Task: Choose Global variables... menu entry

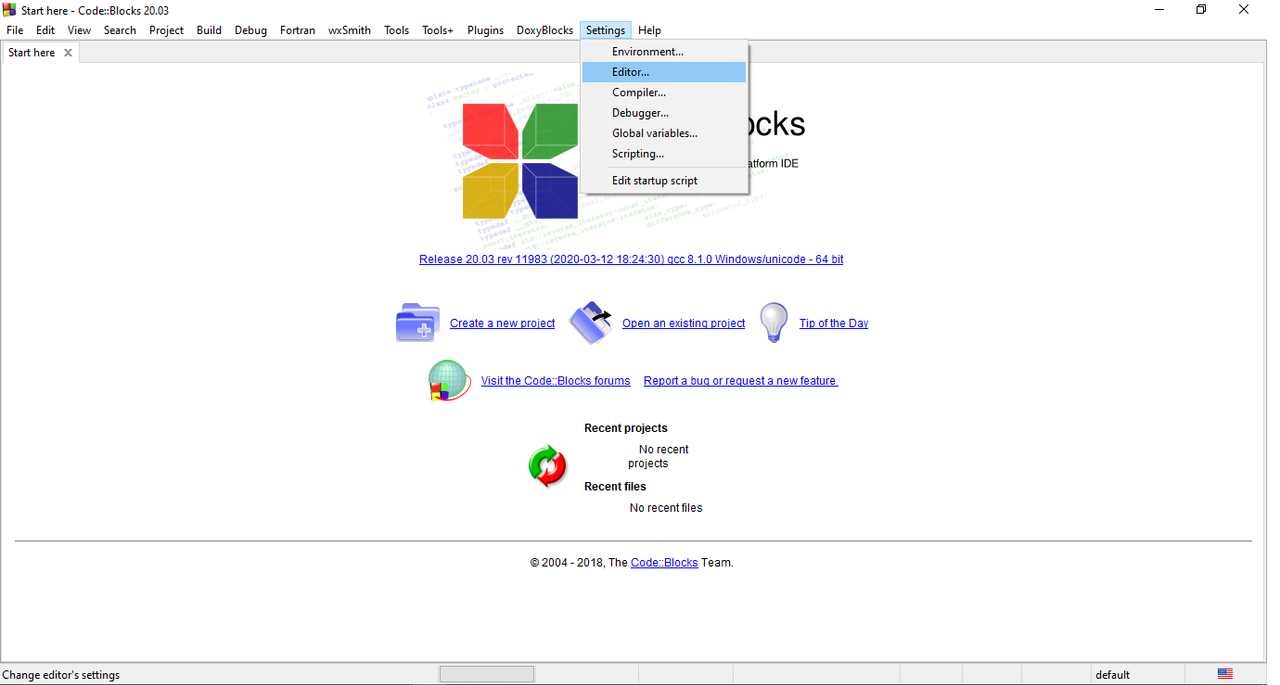Action: pyautogui.click(x=664, y=133)
